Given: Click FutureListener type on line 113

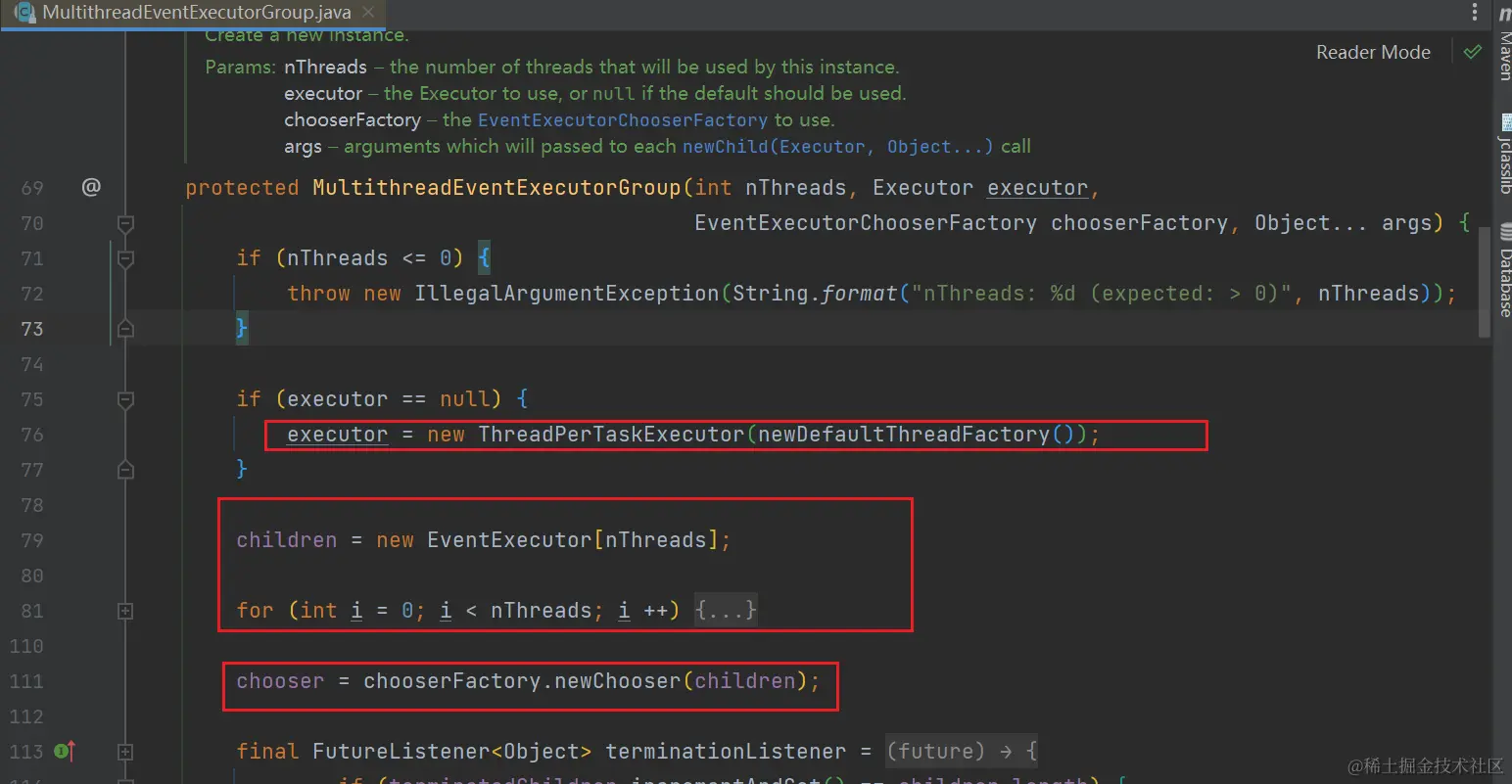Looking at the screenshot, I should pyautogui.click(x=402, y=752).
